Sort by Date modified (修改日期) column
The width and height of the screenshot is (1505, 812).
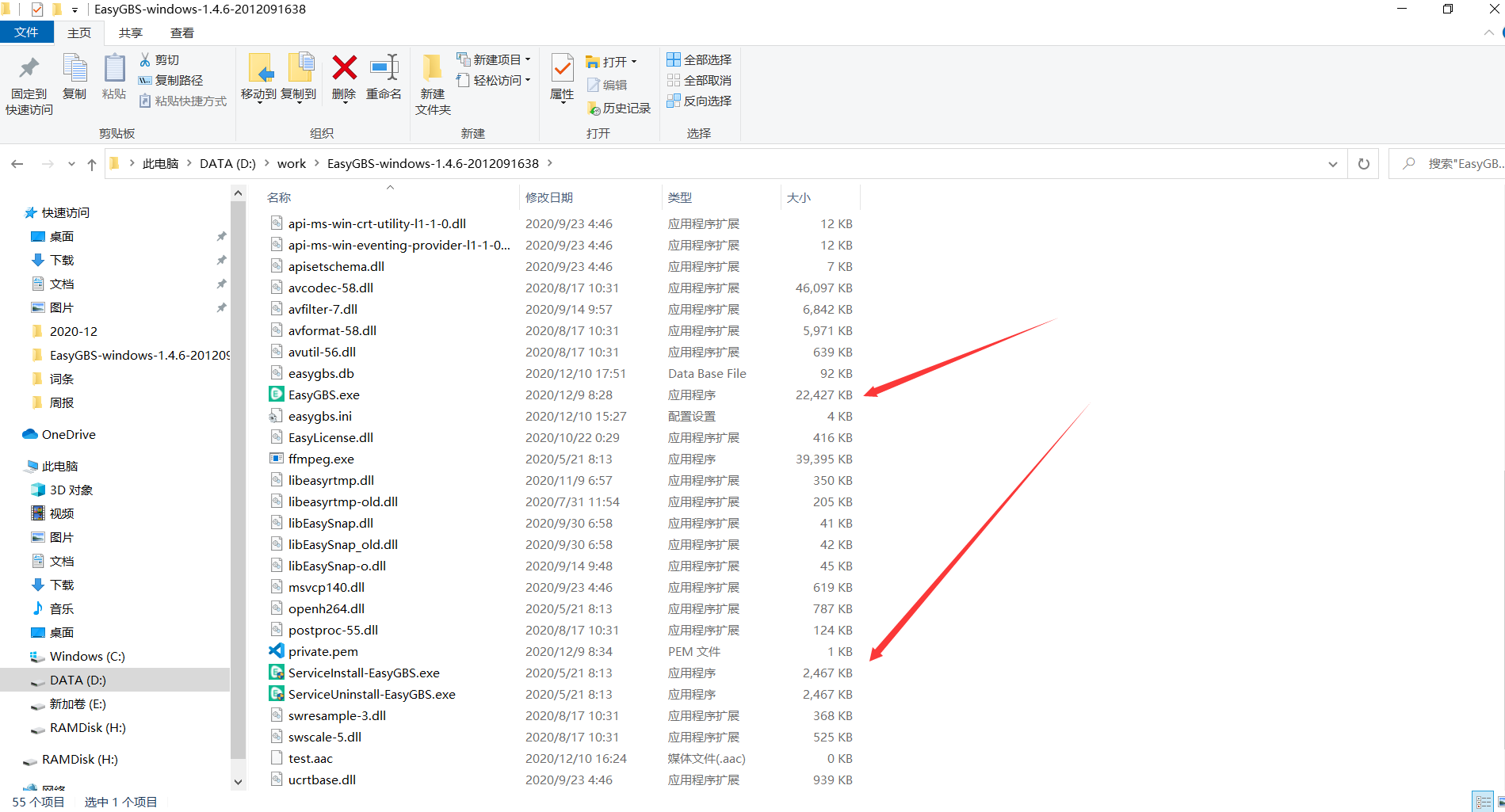tap(549, 197)
